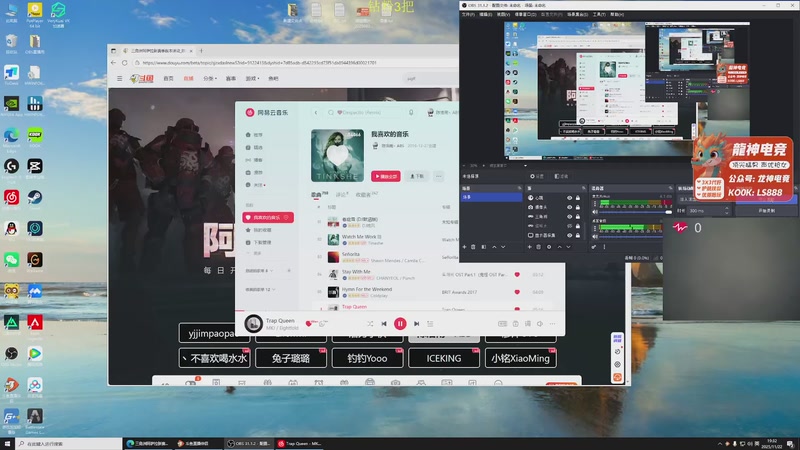Switch to the 评论 tab in NetEase playlist
800x450 pixels.
(342, 194)
